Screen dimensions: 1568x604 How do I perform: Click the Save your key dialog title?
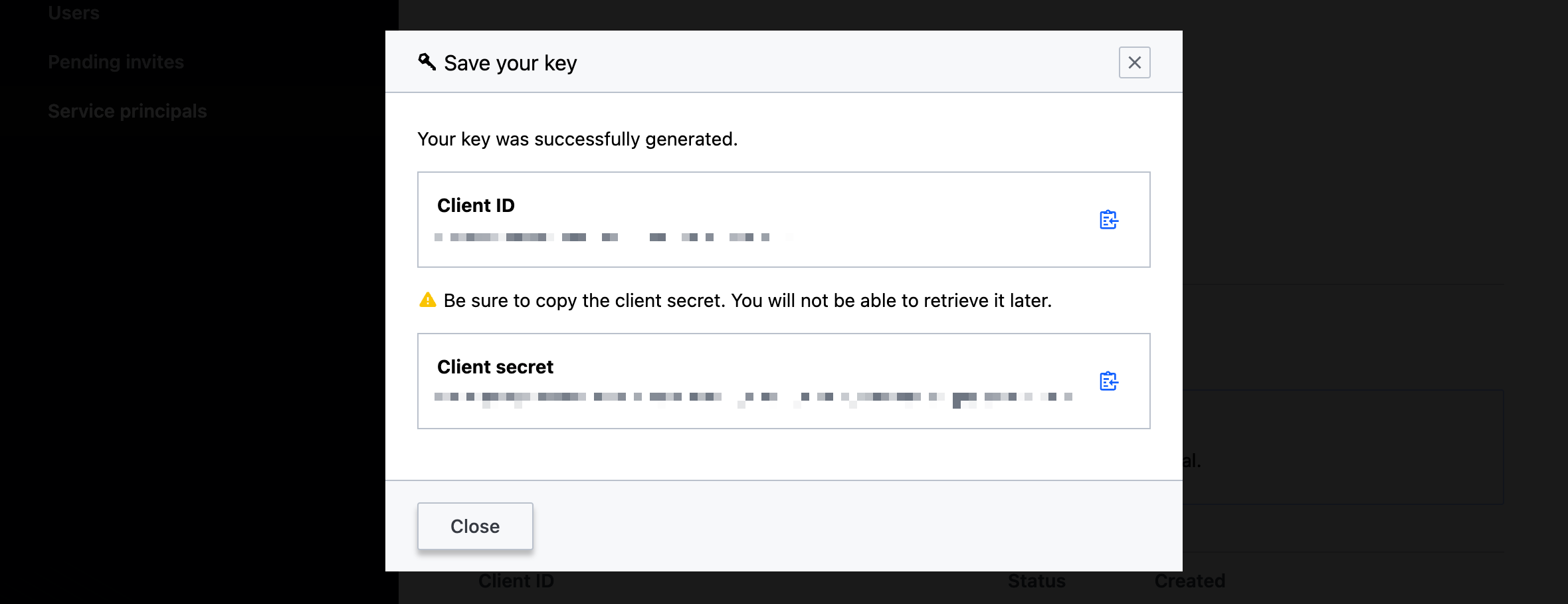point(510,63)
